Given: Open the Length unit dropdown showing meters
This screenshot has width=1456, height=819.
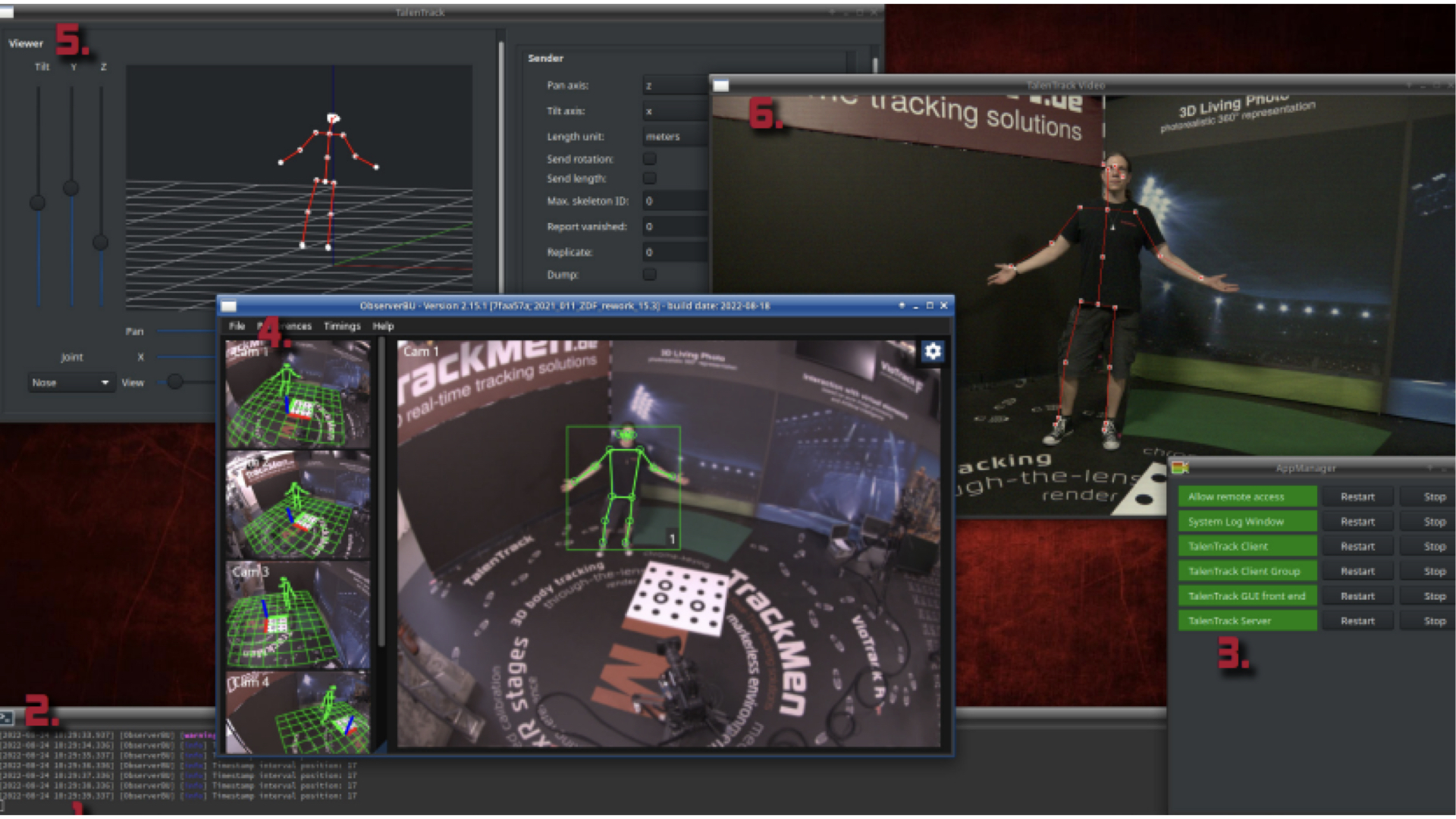Looking at the screenshot, I should coord(676,136).
